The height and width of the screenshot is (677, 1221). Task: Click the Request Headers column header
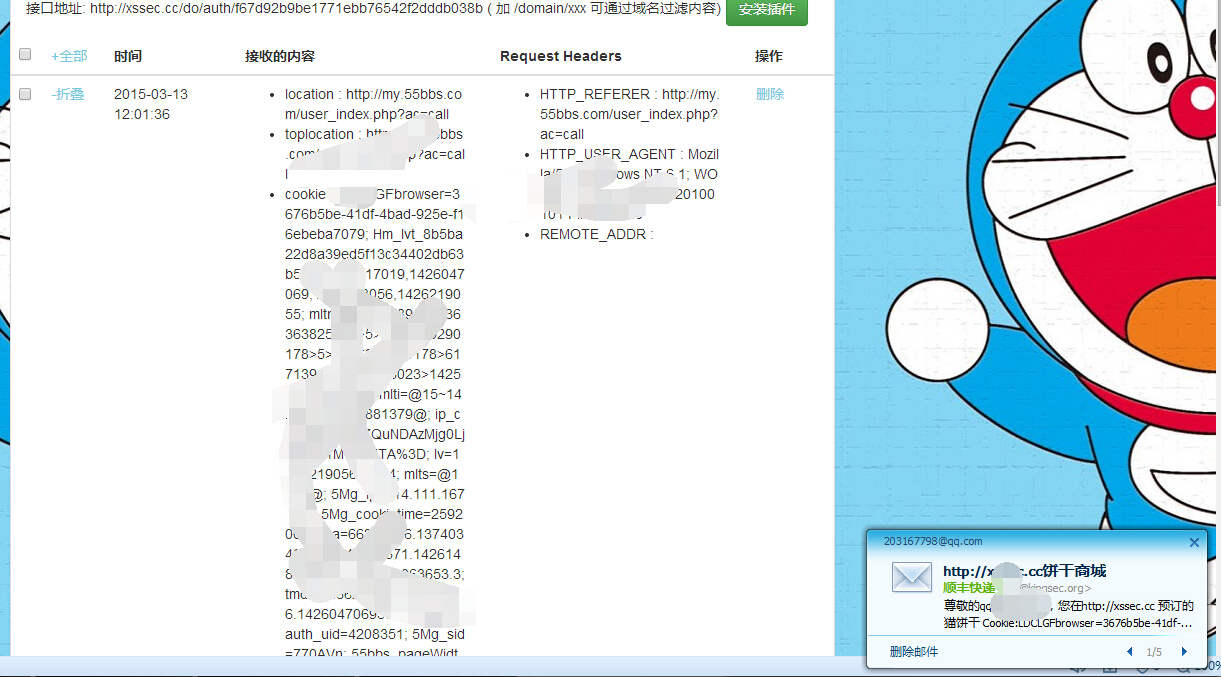click(x=561, y=56)
